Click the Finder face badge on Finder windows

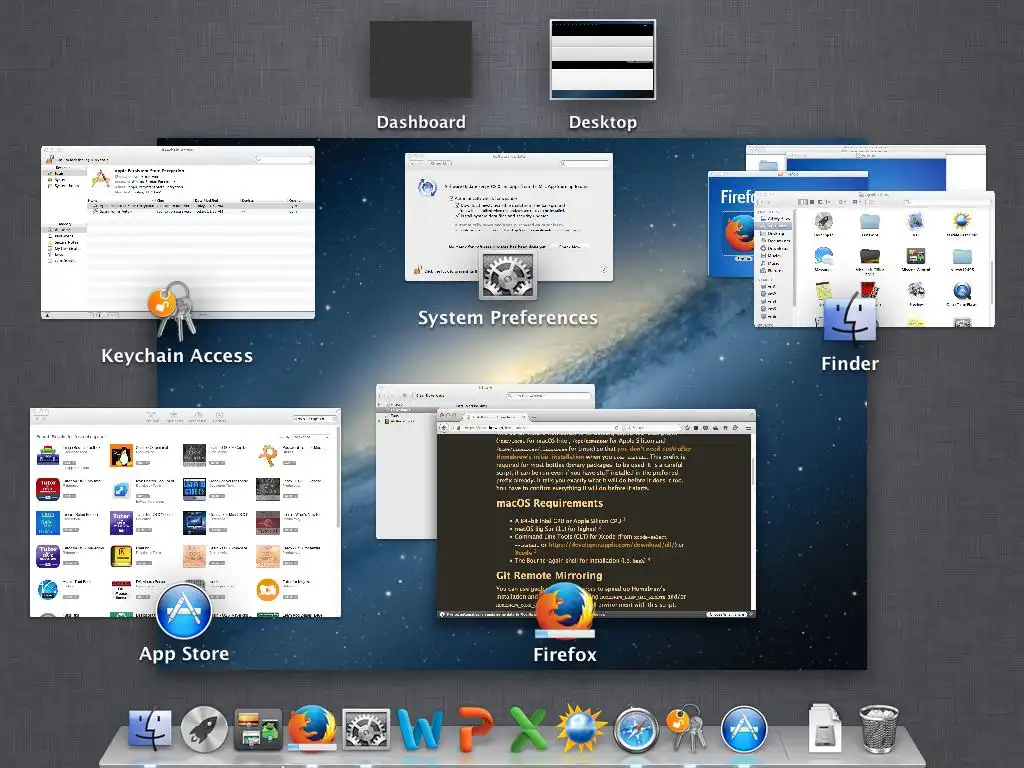850,318
